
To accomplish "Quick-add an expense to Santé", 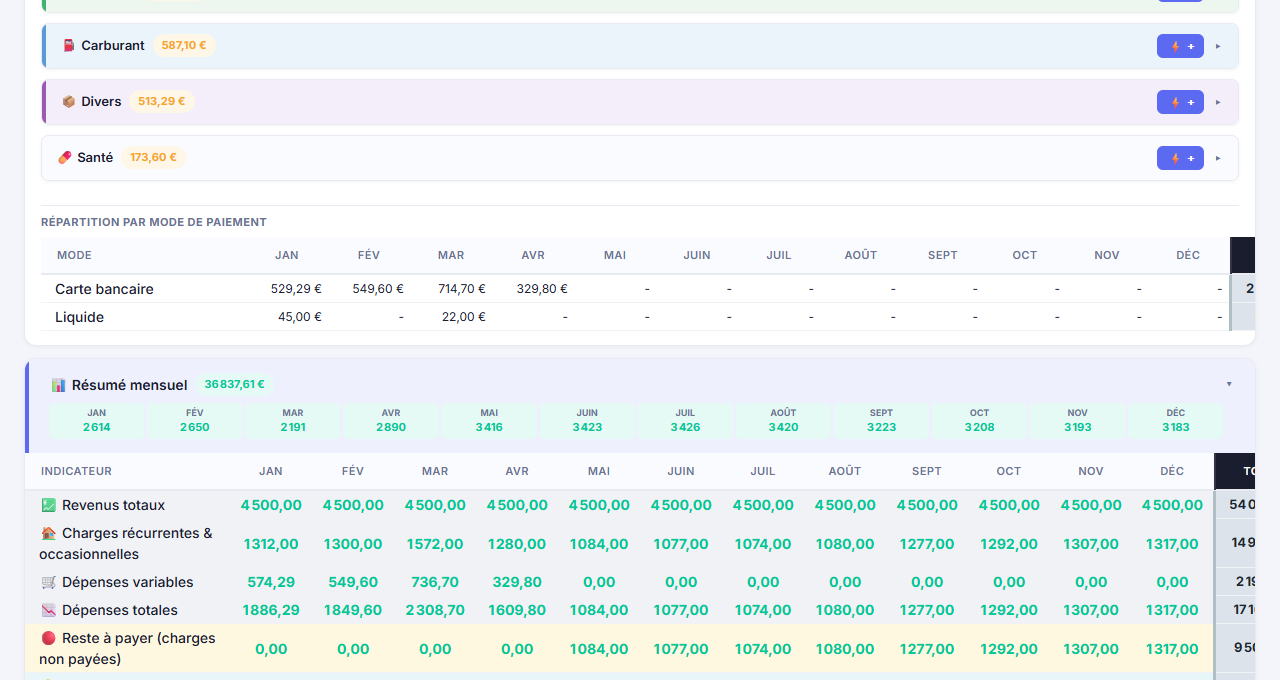I will point(1180,158).
